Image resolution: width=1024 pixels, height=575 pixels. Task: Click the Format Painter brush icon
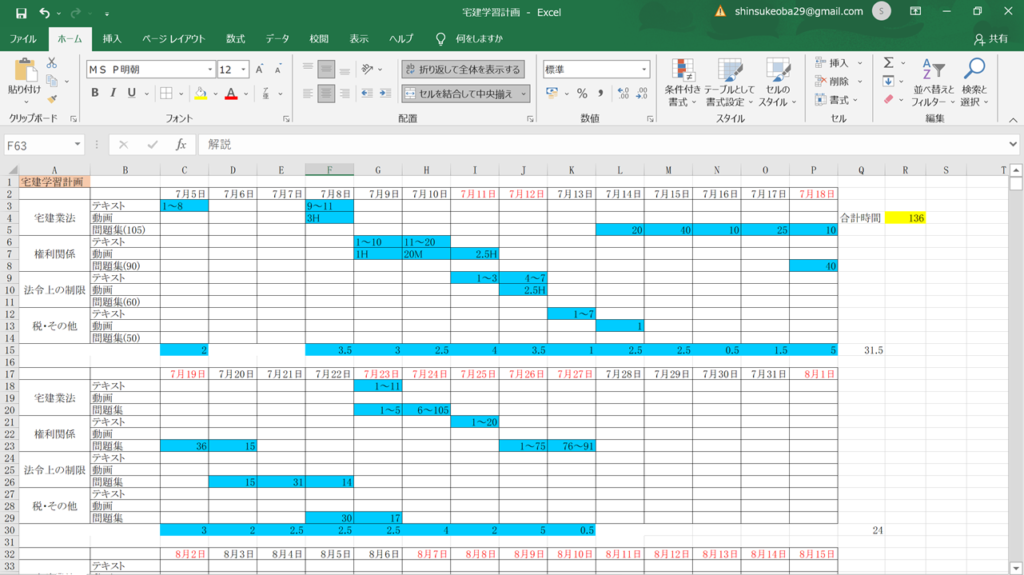(51, 99)
